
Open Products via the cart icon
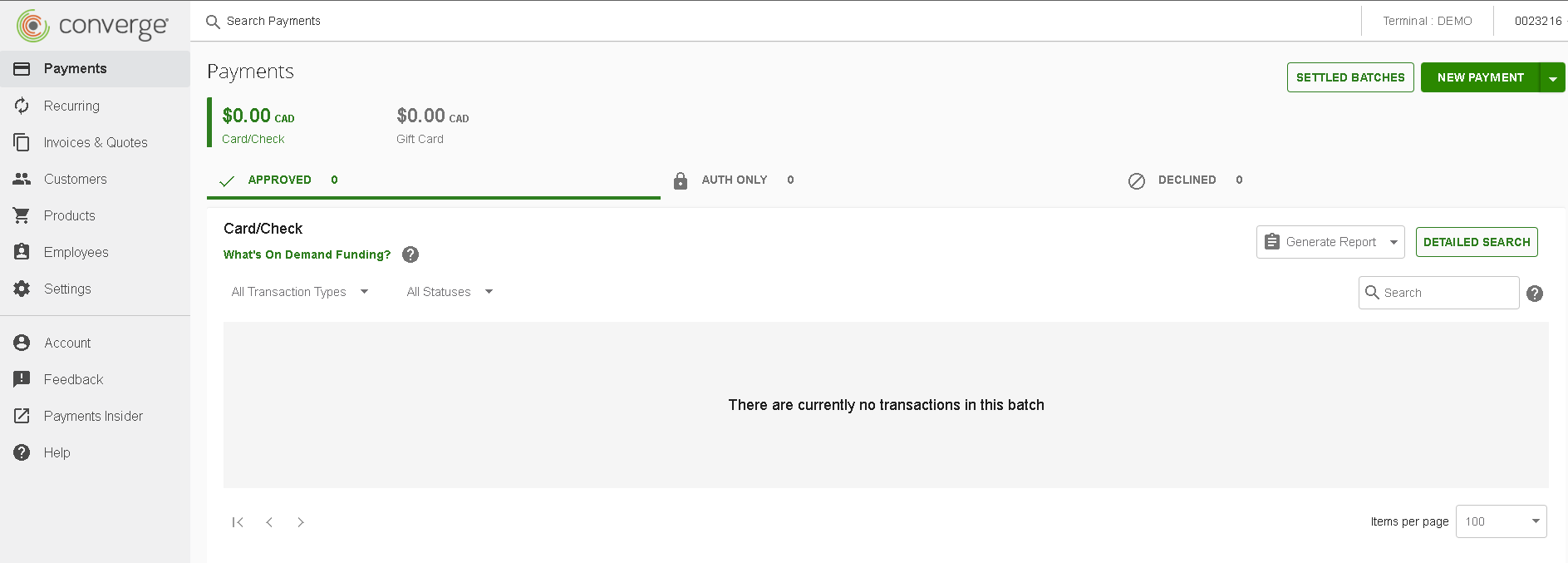[22, 215]
